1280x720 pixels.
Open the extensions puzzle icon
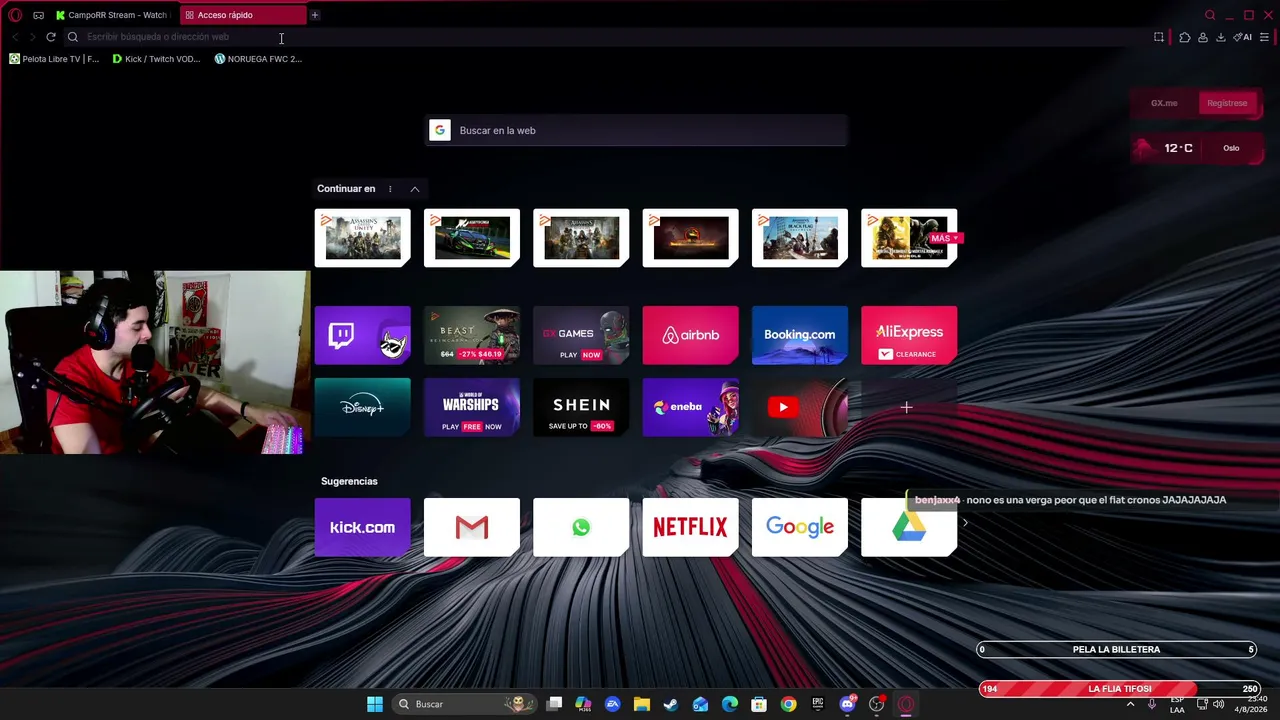(1185, 37)
